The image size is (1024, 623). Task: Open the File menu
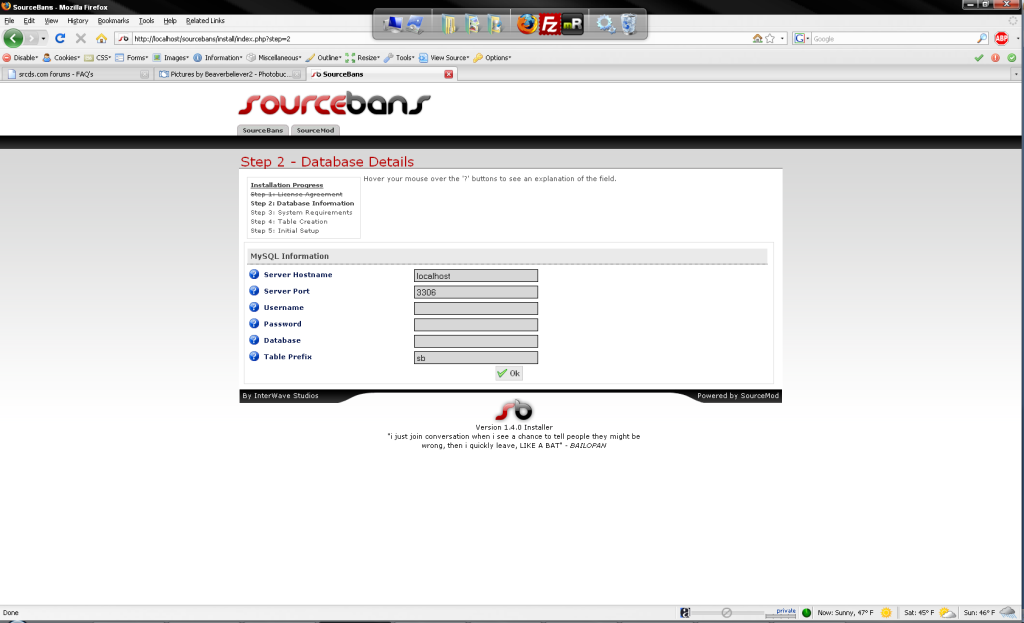(x=9, y=20)
